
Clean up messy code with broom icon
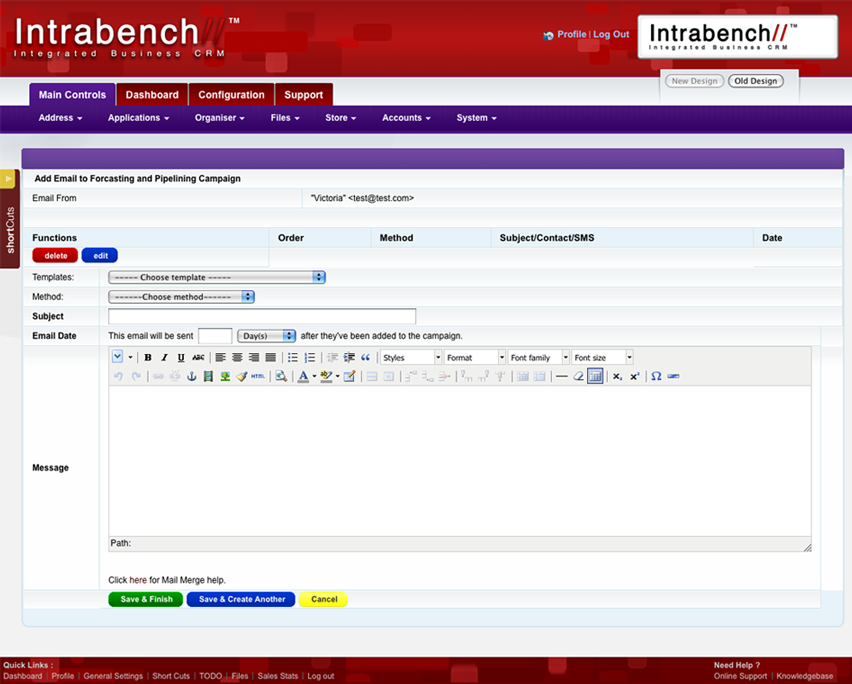click(x=242, y=376)
